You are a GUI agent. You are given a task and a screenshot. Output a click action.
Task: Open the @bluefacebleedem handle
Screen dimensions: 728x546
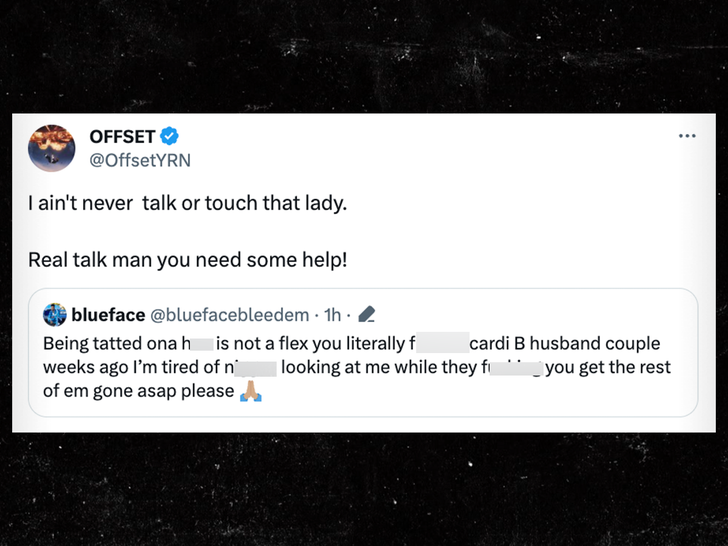click(231, 315)
